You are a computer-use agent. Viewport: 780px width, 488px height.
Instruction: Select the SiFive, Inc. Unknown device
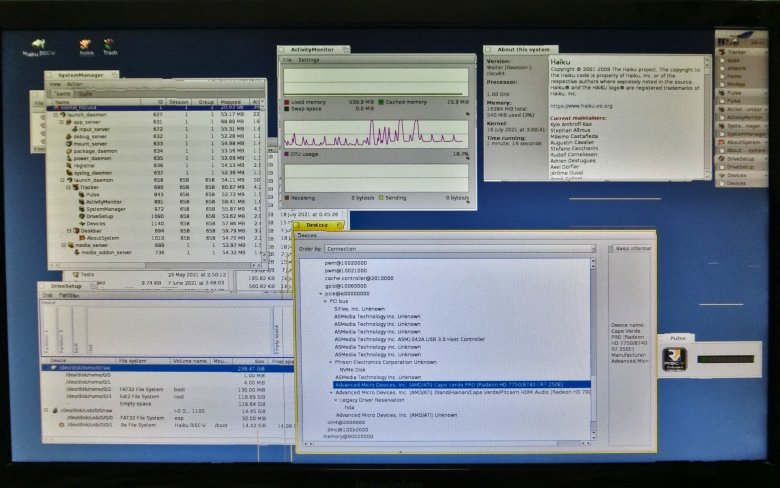point(360,309)
